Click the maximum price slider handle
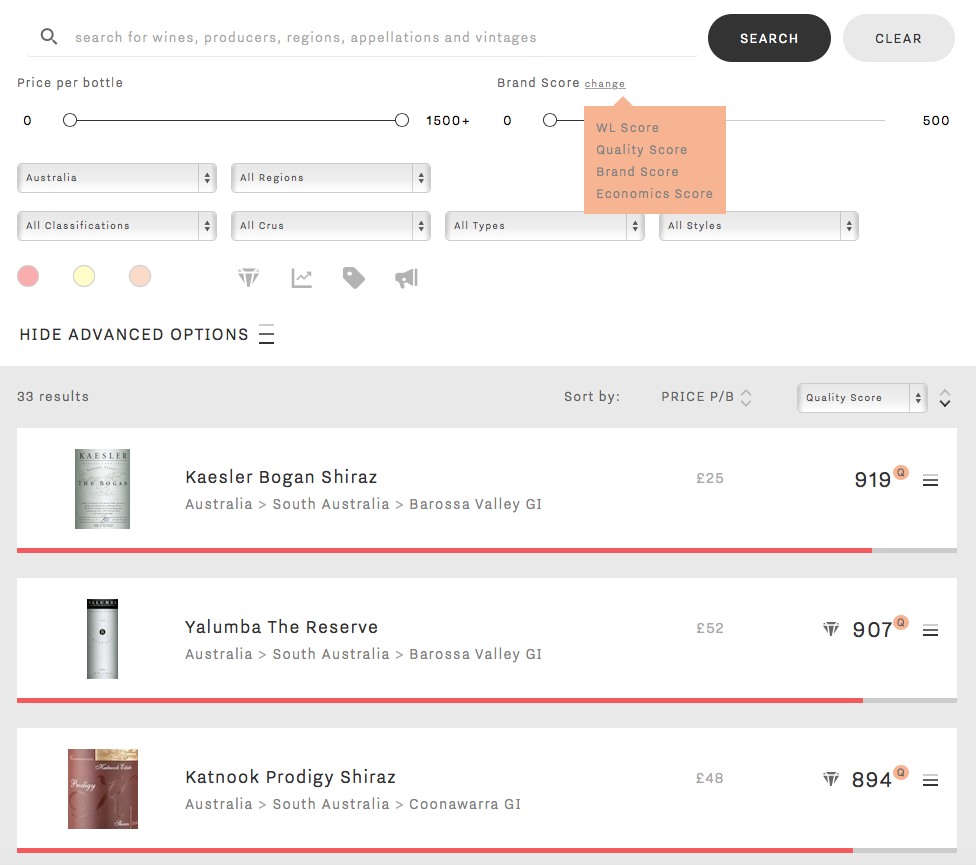Screen dimensions: 976x865 pos(402,120)
